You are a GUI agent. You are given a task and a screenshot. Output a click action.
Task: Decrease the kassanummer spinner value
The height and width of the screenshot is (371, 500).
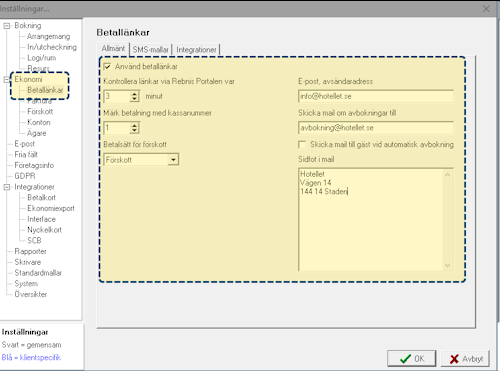pyautogui.click(x=134, y=131)
